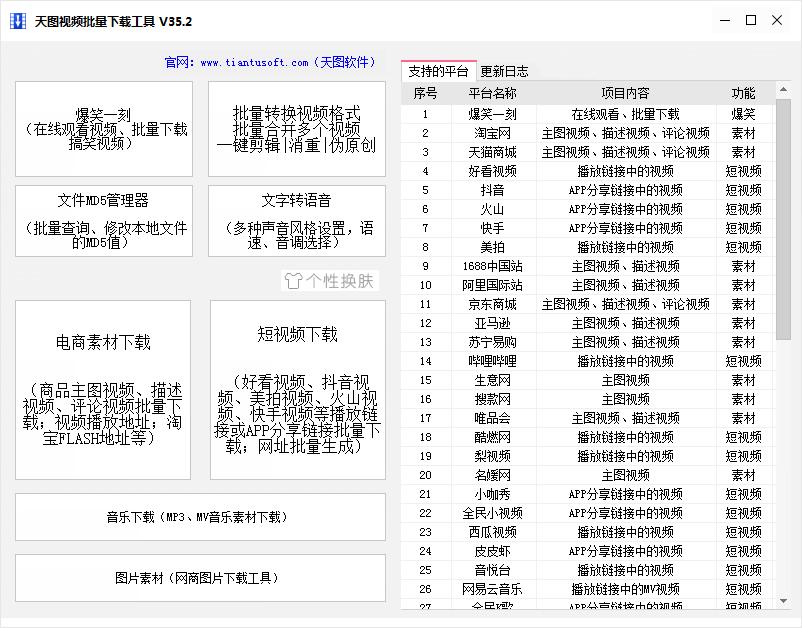Select the 火山 platform row
The height and width of the screenshot is (628, 802).
click(587, 209)
